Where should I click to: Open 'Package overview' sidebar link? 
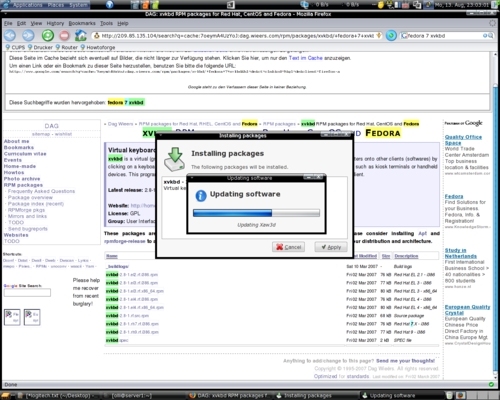[x=30, y=197]
